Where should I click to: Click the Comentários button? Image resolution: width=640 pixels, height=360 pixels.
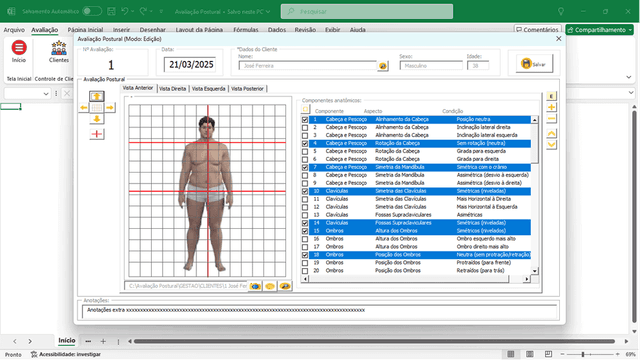[x=537, y=30]
